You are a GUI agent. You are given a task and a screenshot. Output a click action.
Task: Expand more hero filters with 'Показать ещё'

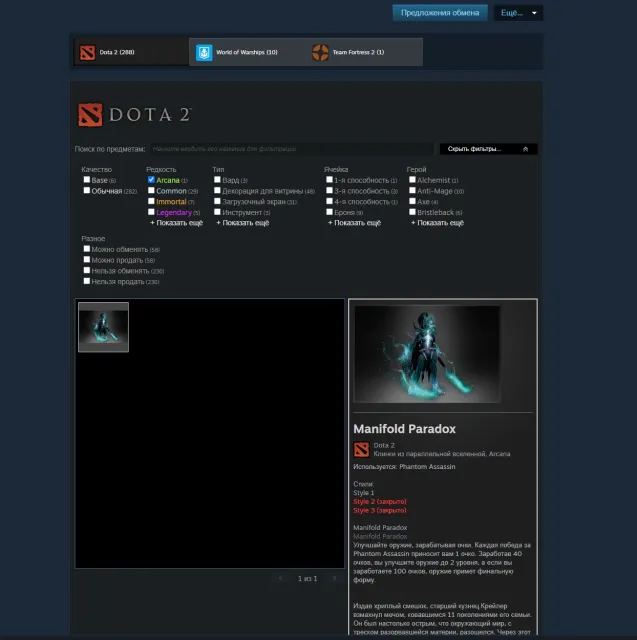[437, 223]
